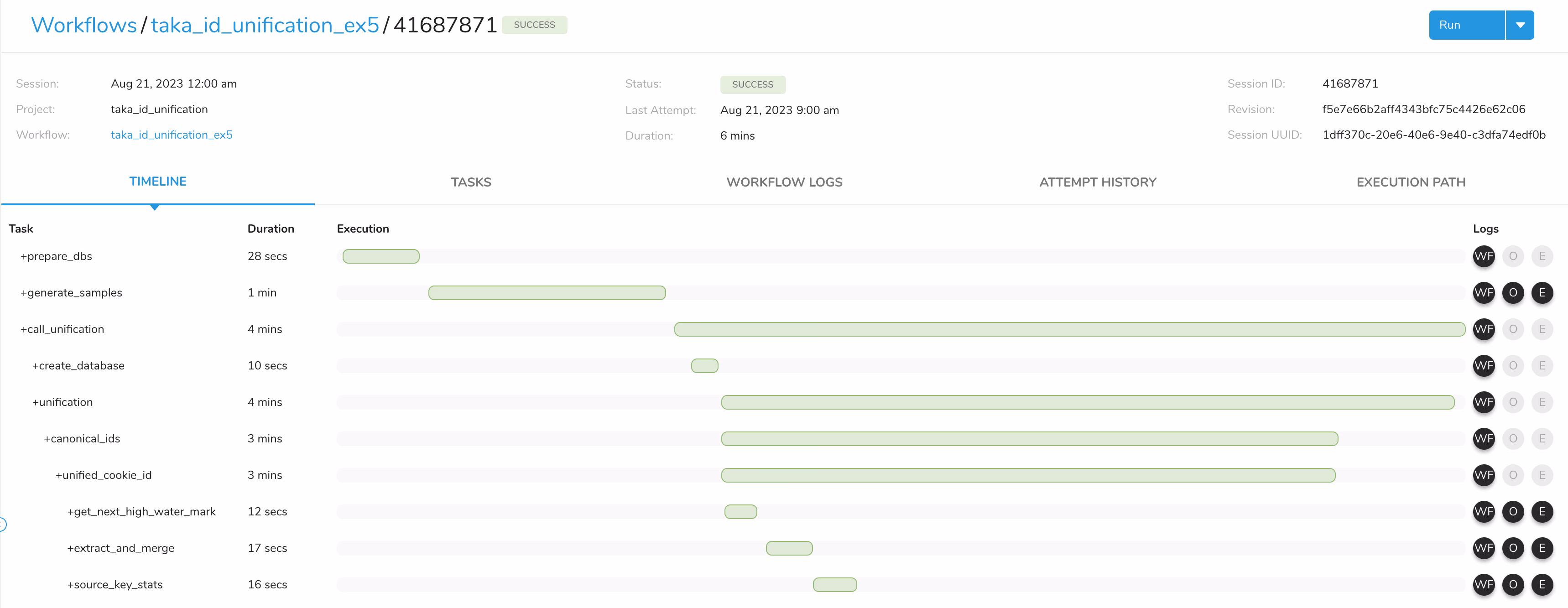The image size is (1568, 608).
Task: Open output (O) log for +get_next_high_water_mark
Action: pyautogui.click(x=1514, y=512)
